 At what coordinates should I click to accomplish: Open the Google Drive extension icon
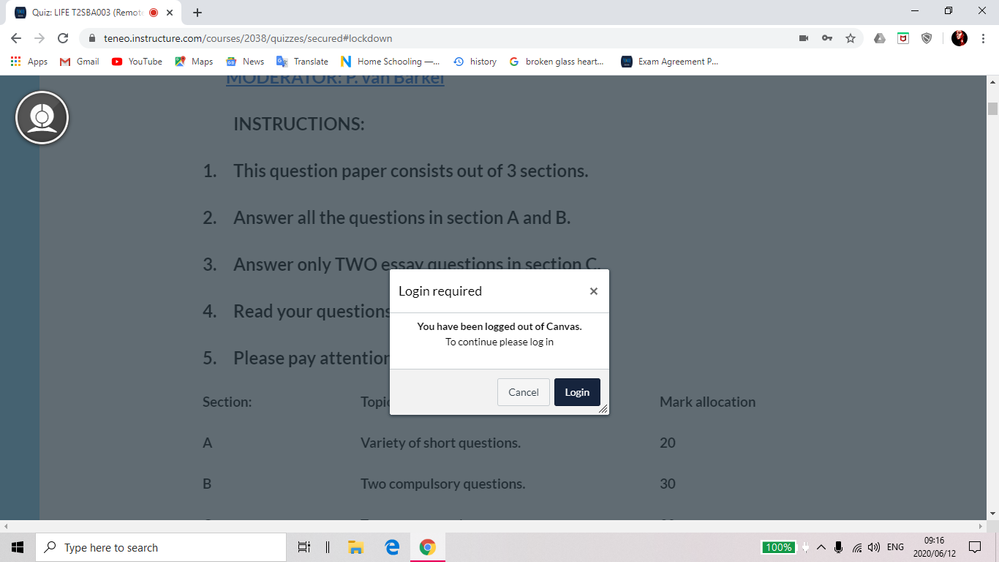(879, 38)
